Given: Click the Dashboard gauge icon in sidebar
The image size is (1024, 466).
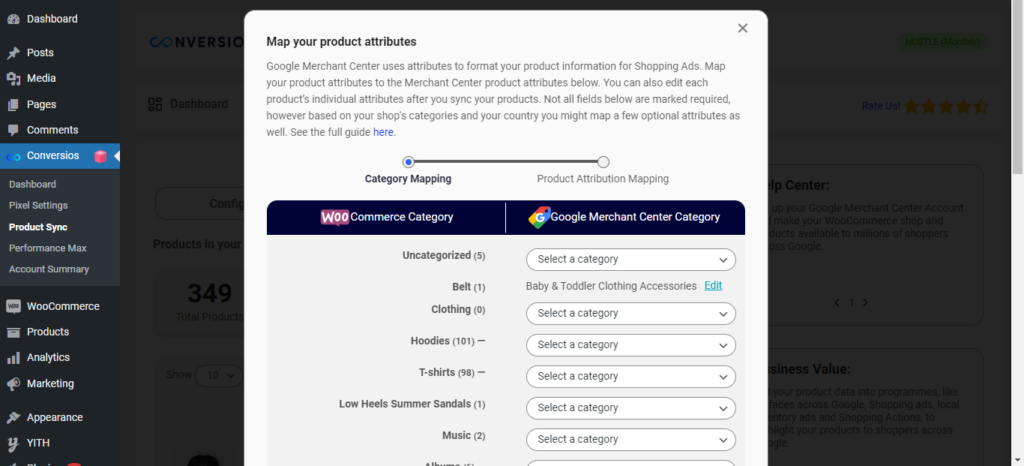Looking at the screenshot, I should (x=13, y=19).
